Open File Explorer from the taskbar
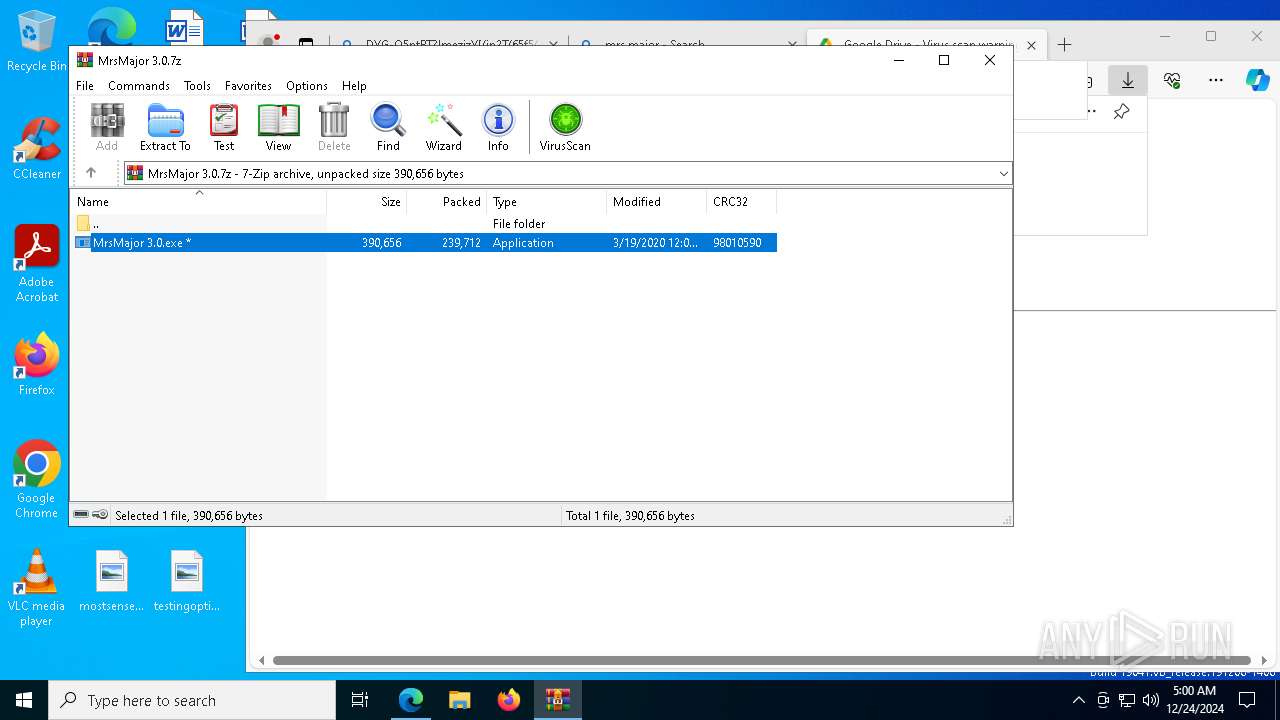Image resolution: width=1280 pixels, height=720 pixels. [460, 700]
